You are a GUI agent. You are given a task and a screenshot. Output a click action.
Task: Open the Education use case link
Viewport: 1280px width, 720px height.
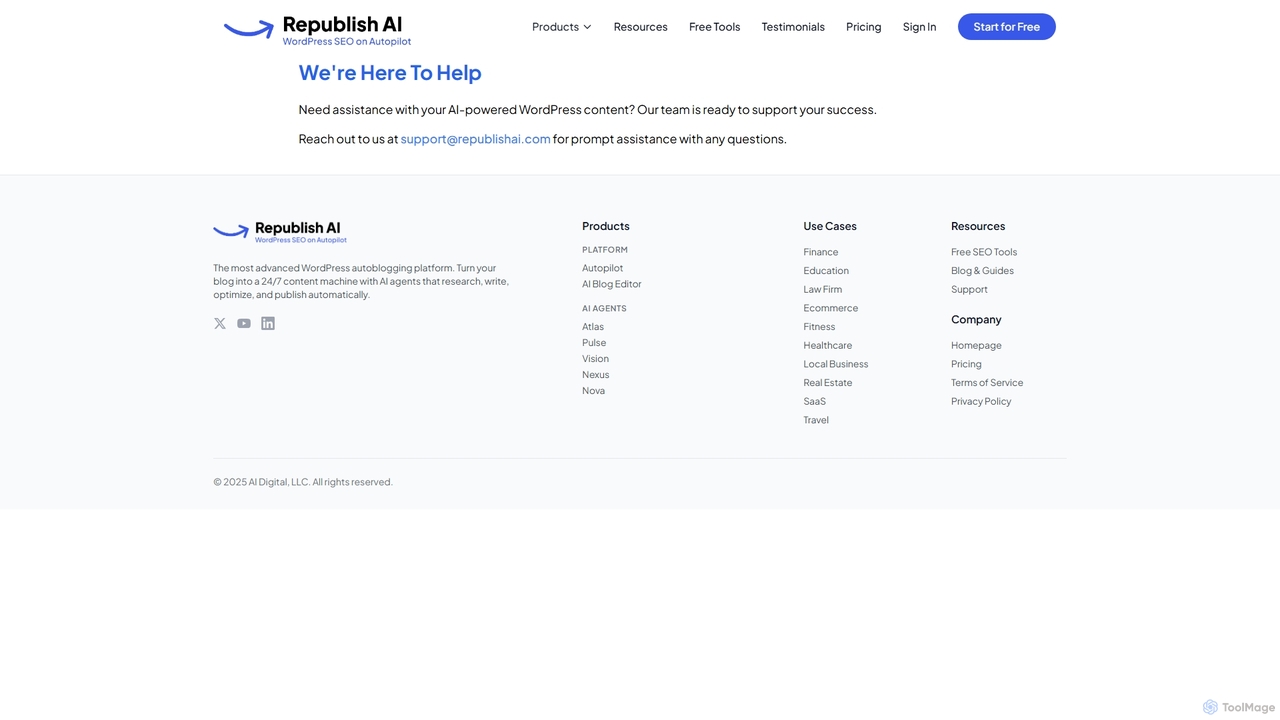826,271
